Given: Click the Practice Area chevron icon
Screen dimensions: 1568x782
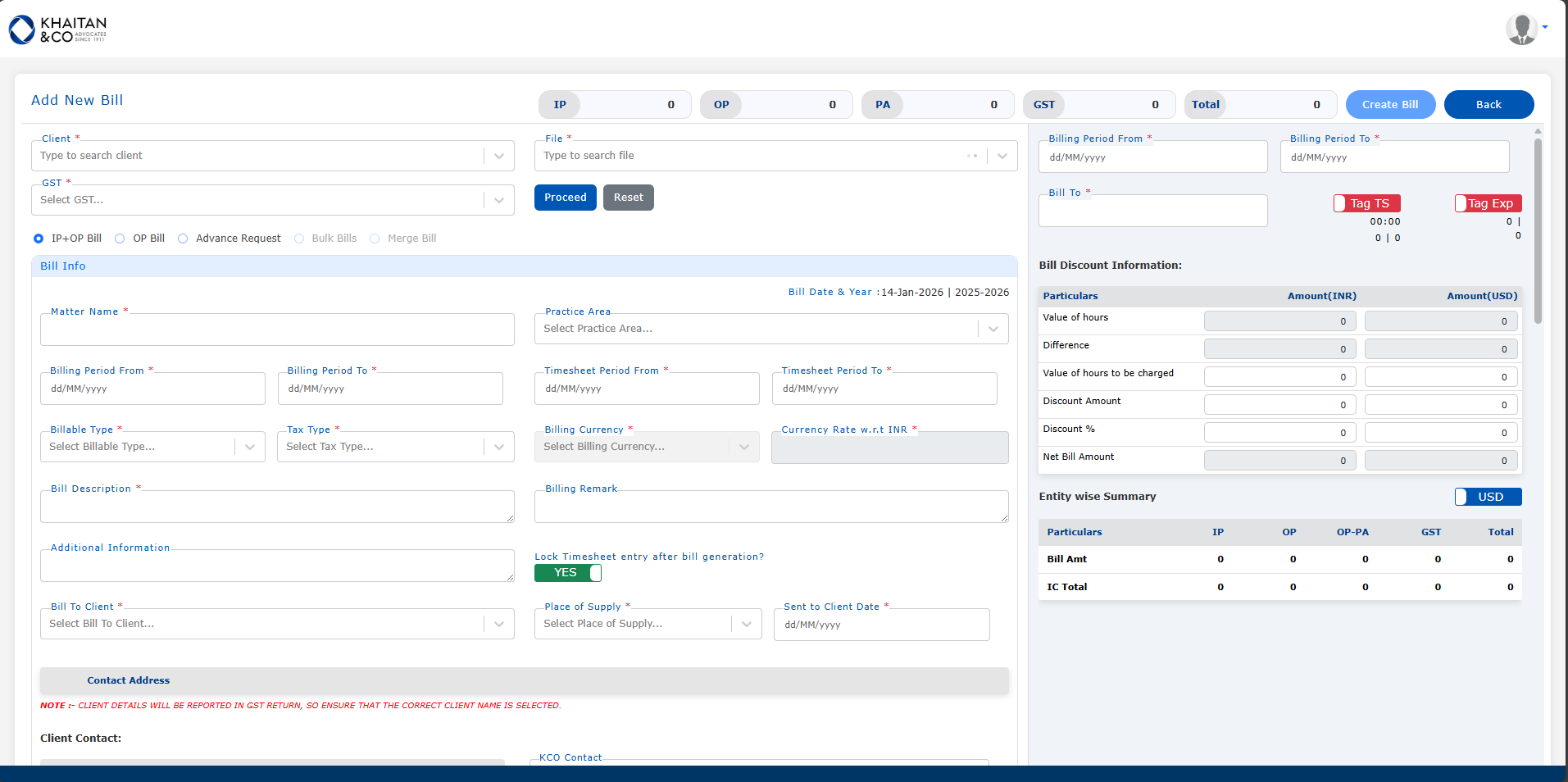Looking at the screenshot, I should coord(993,329).
